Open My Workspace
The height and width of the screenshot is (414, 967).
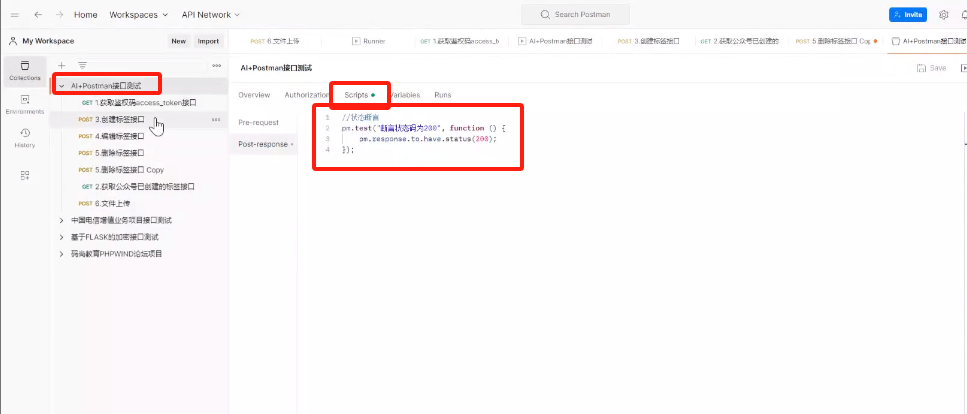pyautogui.click(x=41, y=41)
